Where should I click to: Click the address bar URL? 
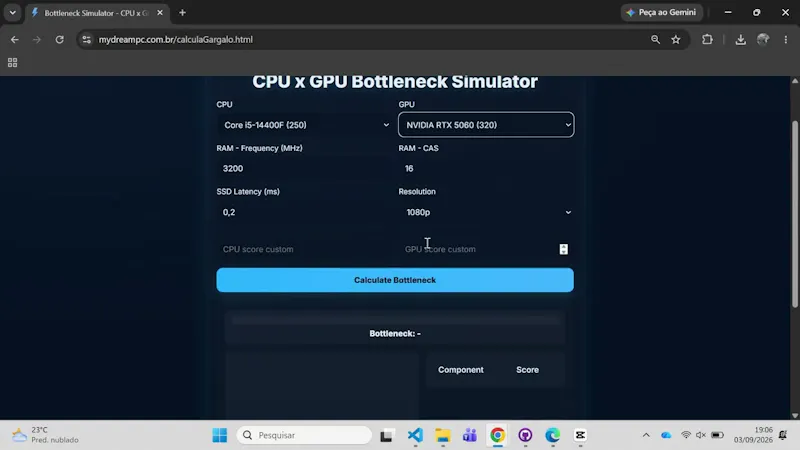(x=176, y=39)
